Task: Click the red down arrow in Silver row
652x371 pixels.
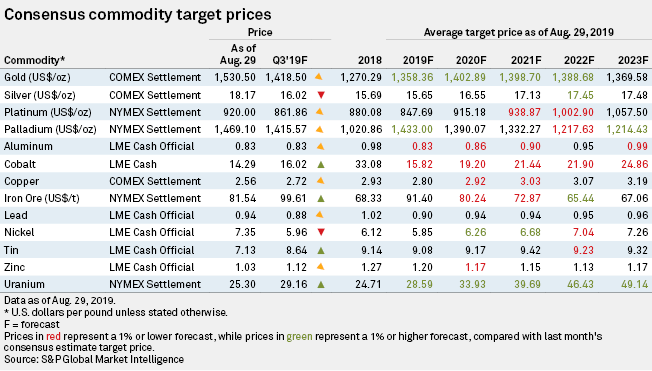Action: (321, 95)
